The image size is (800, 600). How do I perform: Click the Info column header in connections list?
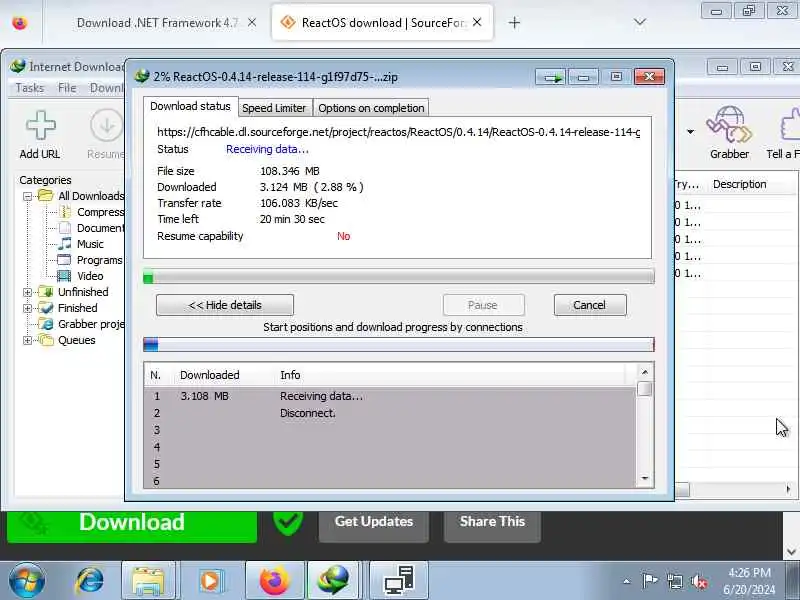pos(290,375)
